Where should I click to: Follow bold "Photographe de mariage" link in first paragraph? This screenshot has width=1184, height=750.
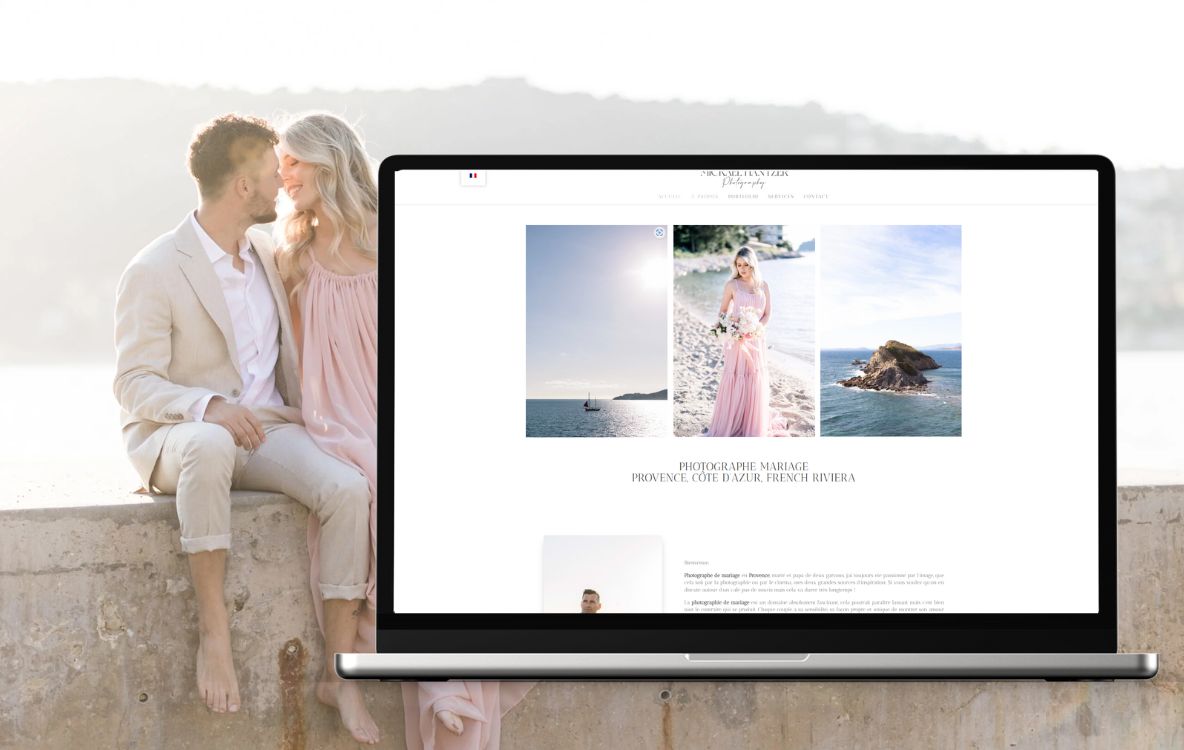coord(712,576)
